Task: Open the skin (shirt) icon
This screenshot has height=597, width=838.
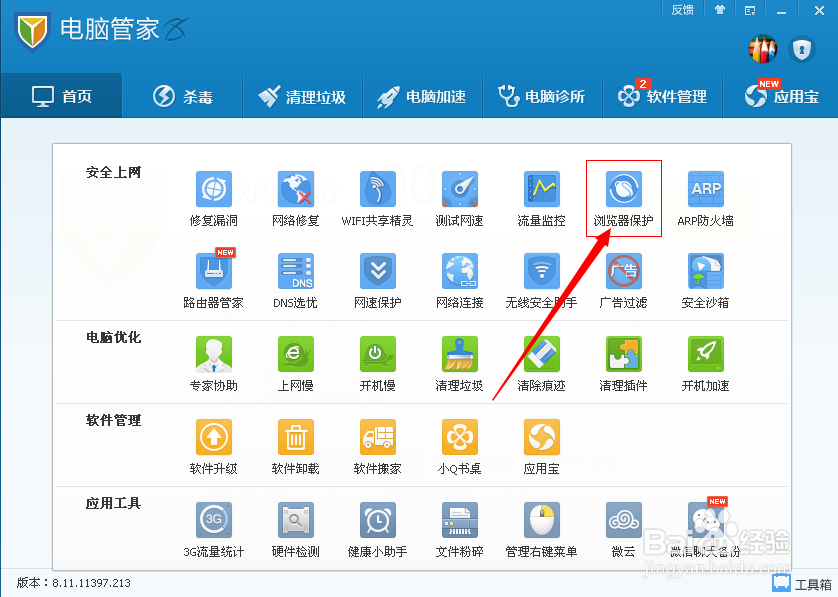Action: point(720,10)
